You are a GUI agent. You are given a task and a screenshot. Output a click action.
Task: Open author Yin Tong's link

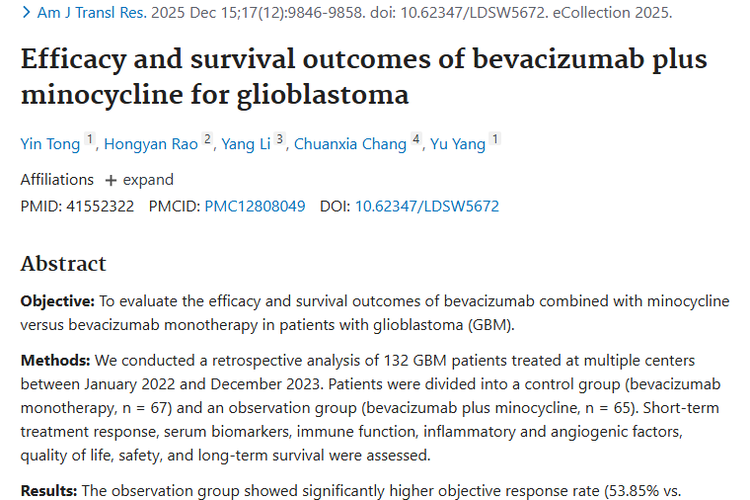coord(50,144)
